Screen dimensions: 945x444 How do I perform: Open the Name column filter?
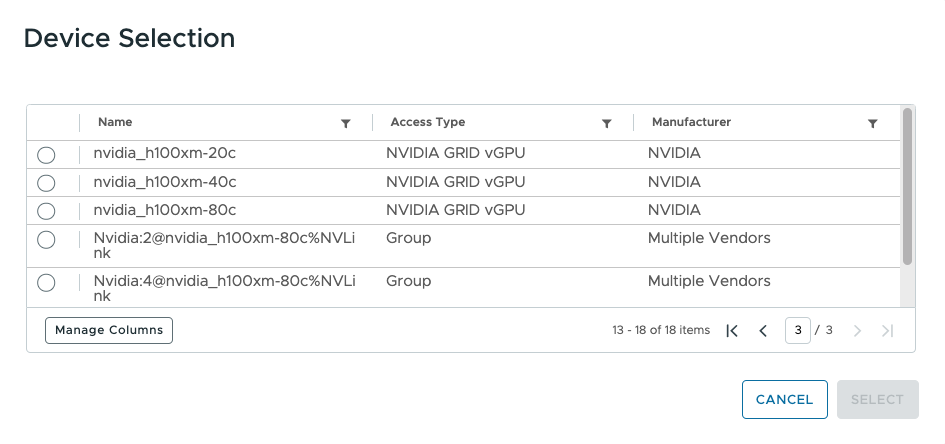pos(346,123)
